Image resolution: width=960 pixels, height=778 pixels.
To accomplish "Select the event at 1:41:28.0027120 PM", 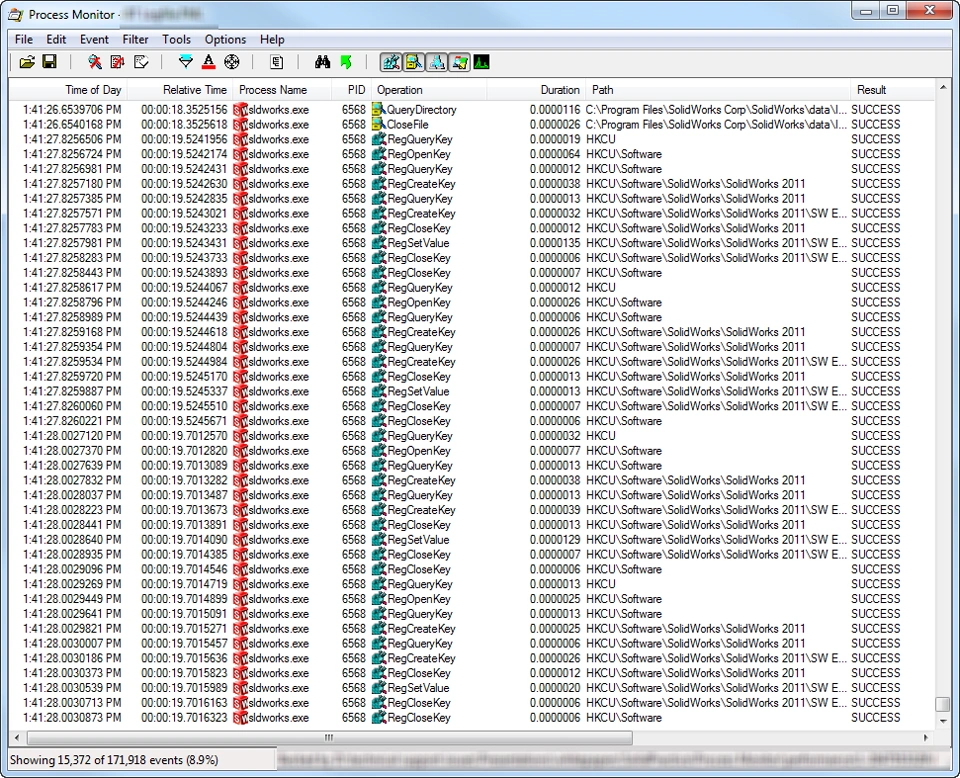I will [471, 436].
